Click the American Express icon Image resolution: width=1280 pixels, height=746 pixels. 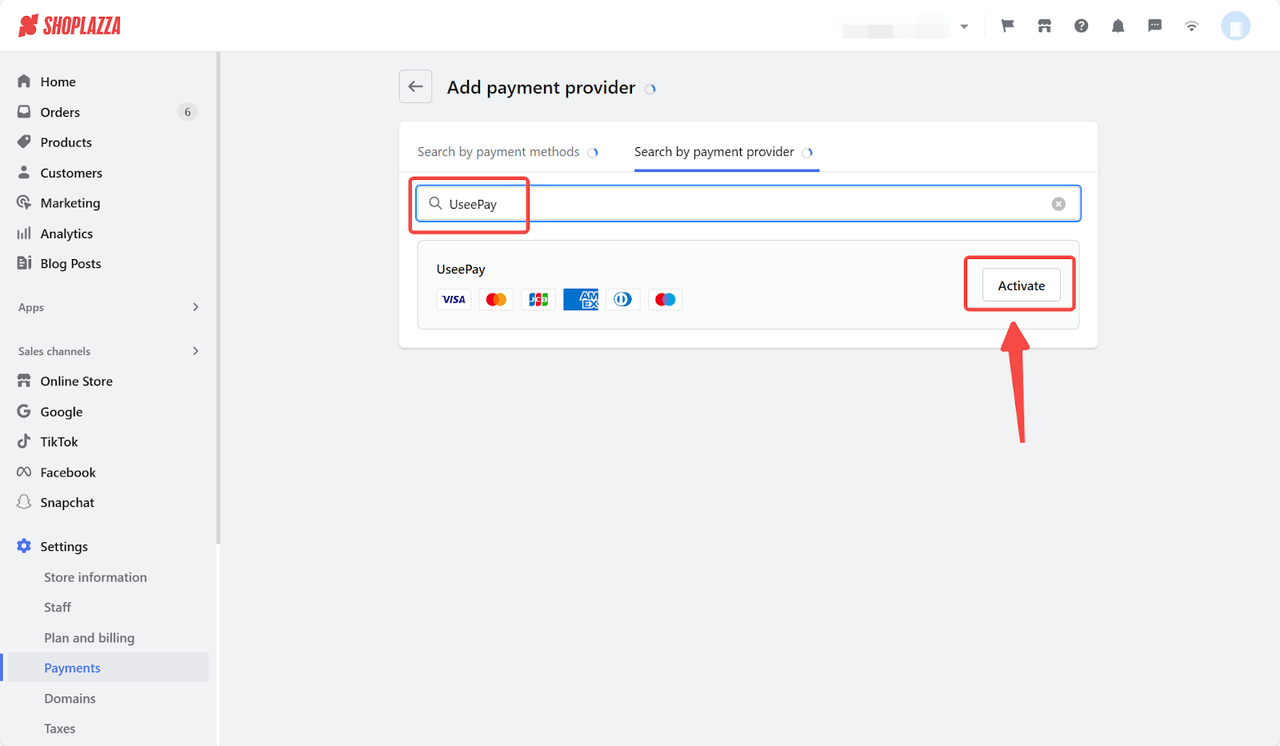tap(581, 299)
